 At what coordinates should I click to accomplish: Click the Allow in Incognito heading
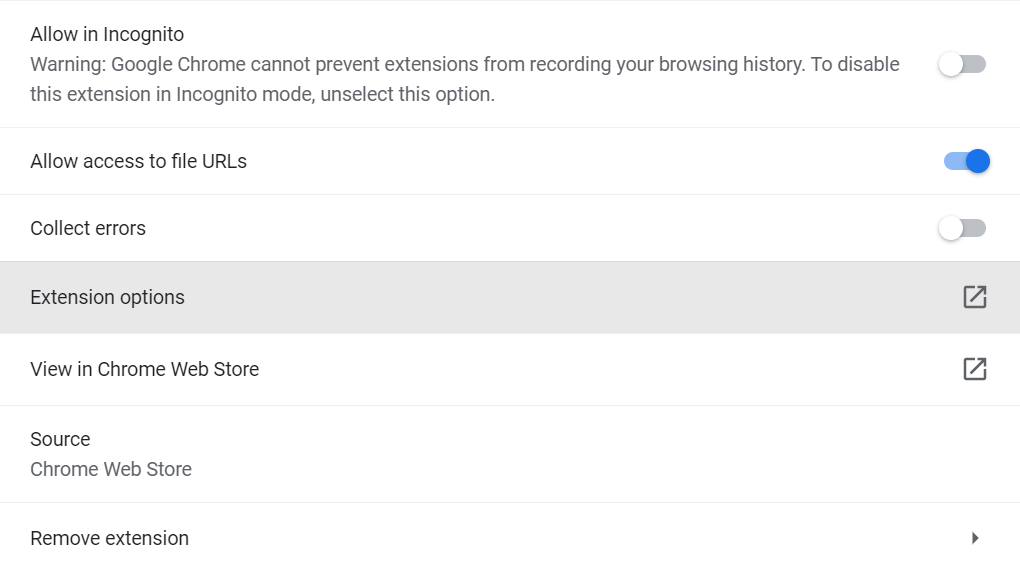pos(107,34)
